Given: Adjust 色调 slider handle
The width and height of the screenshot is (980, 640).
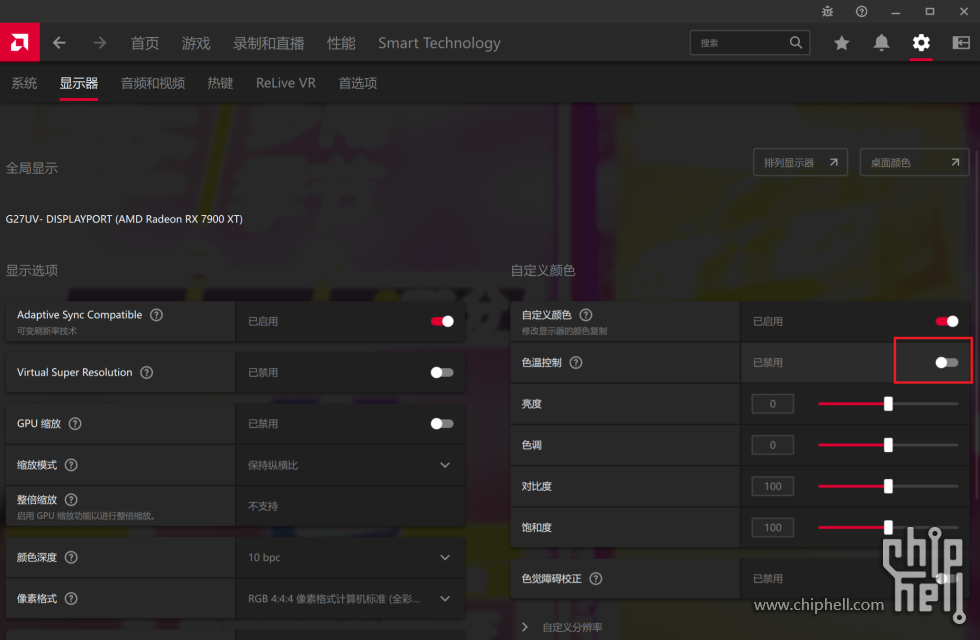Looking at the screenshot, I should tap(888, 445).
